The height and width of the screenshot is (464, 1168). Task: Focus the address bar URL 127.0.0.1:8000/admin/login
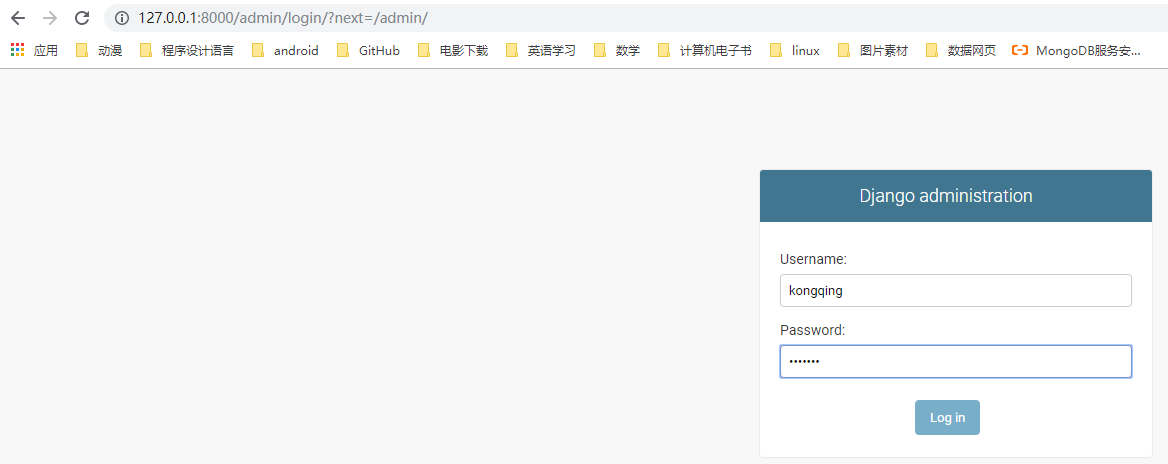point(283,18)
